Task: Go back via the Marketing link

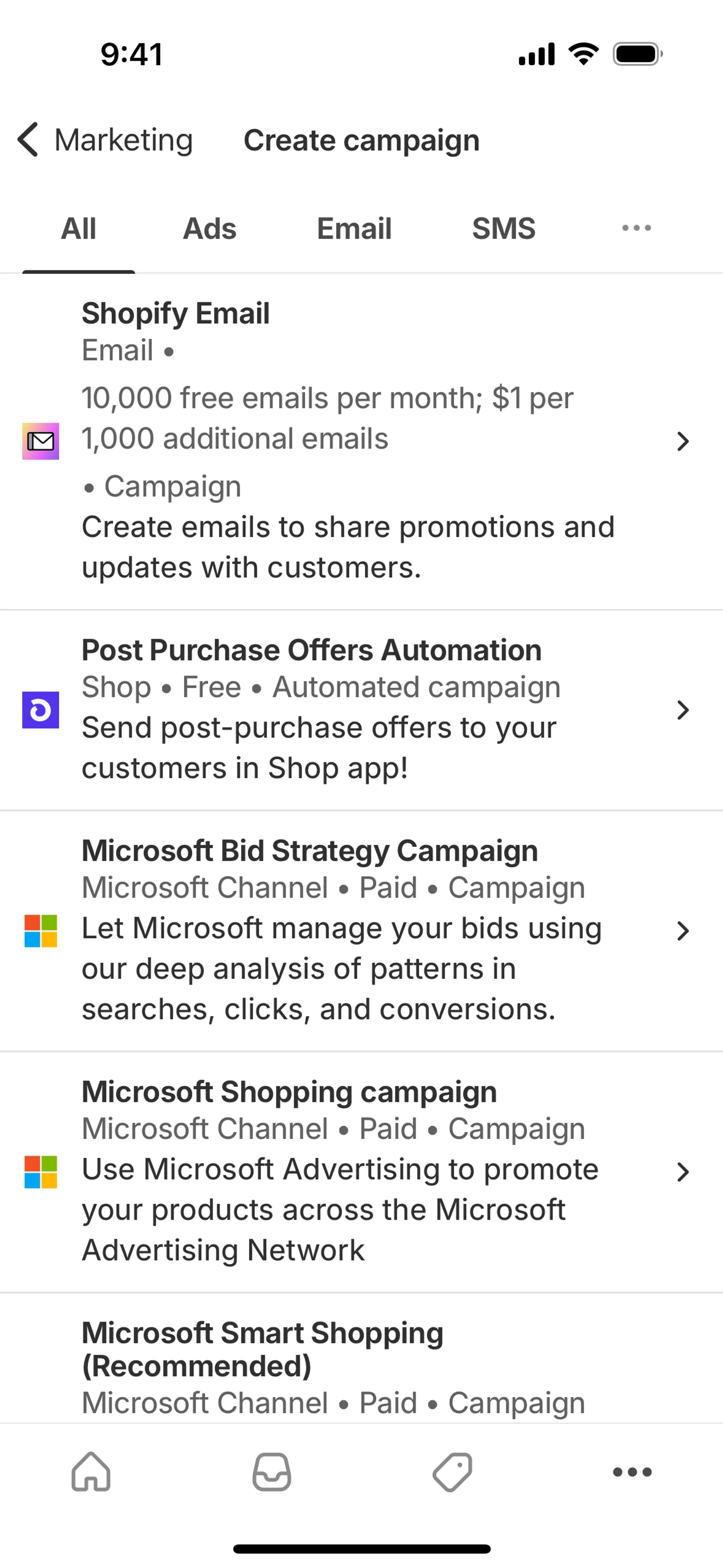Action: coord(124,140)
